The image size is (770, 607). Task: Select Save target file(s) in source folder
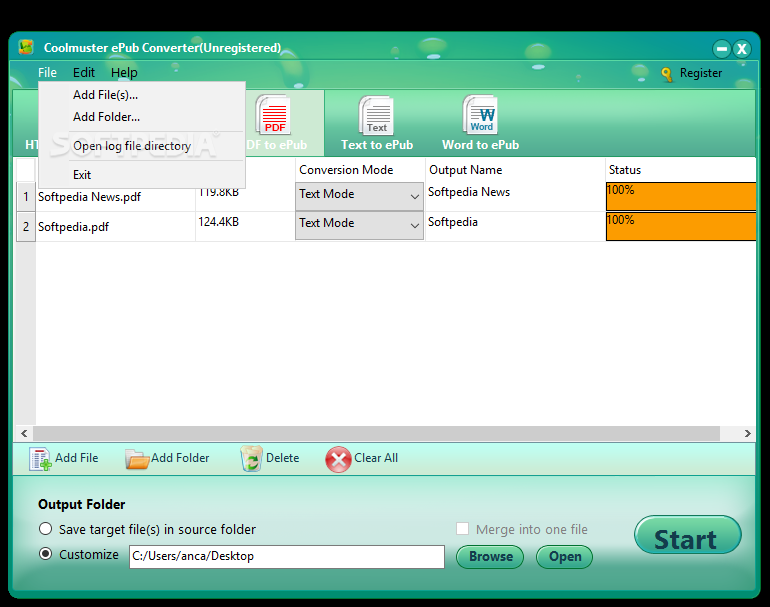[x=46, y=529]
